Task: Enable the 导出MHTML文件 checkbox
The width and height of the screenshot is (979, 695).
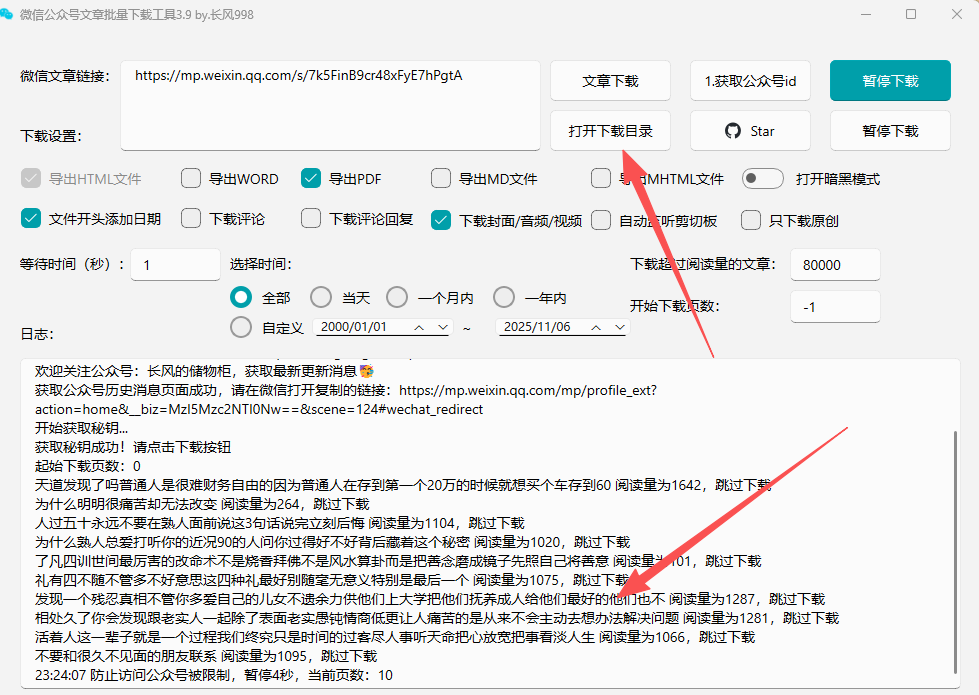Action: pyautogui.click(x=601, y=179)
